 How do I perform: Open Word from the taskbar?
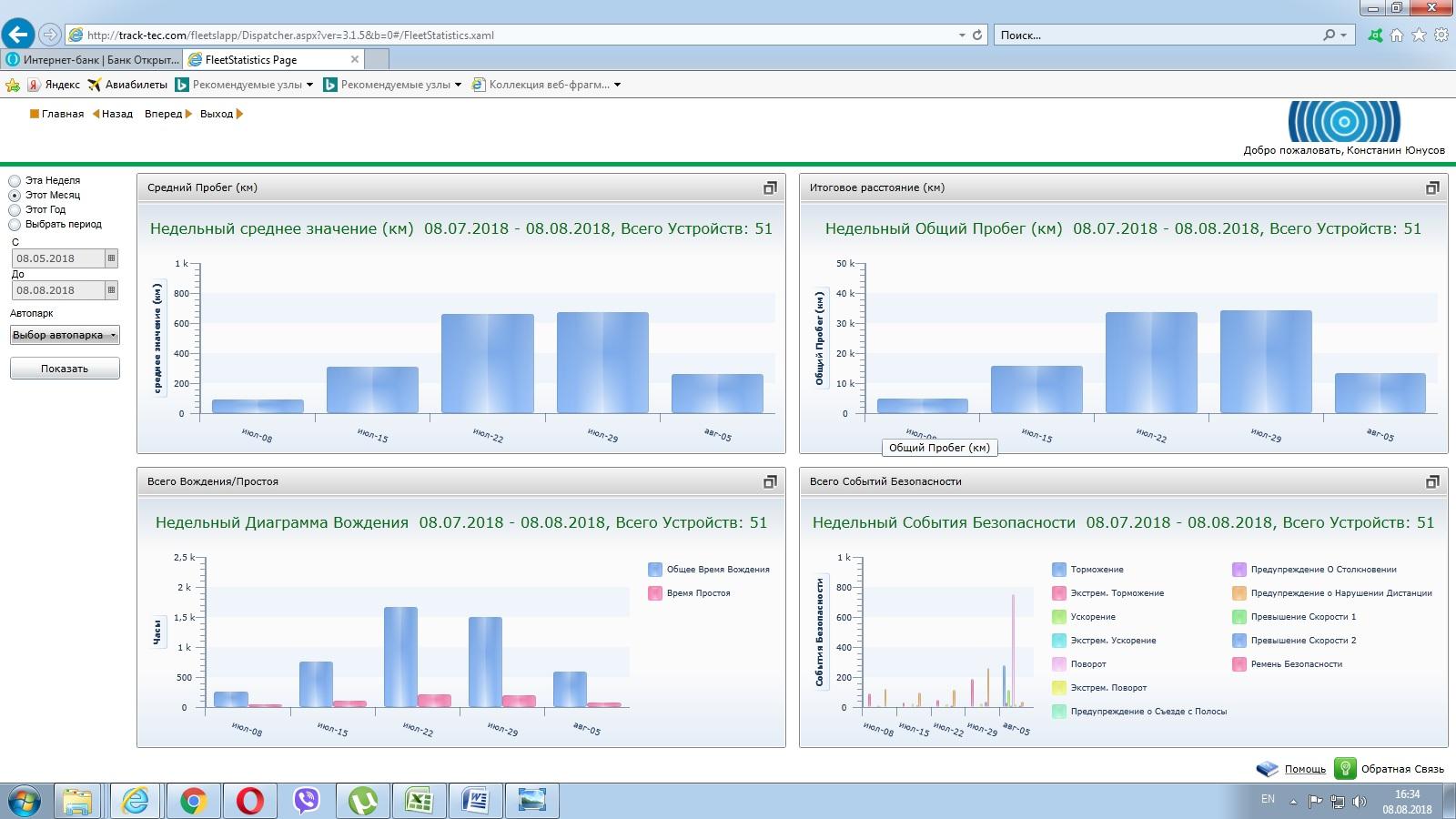[x=475, y=801]
